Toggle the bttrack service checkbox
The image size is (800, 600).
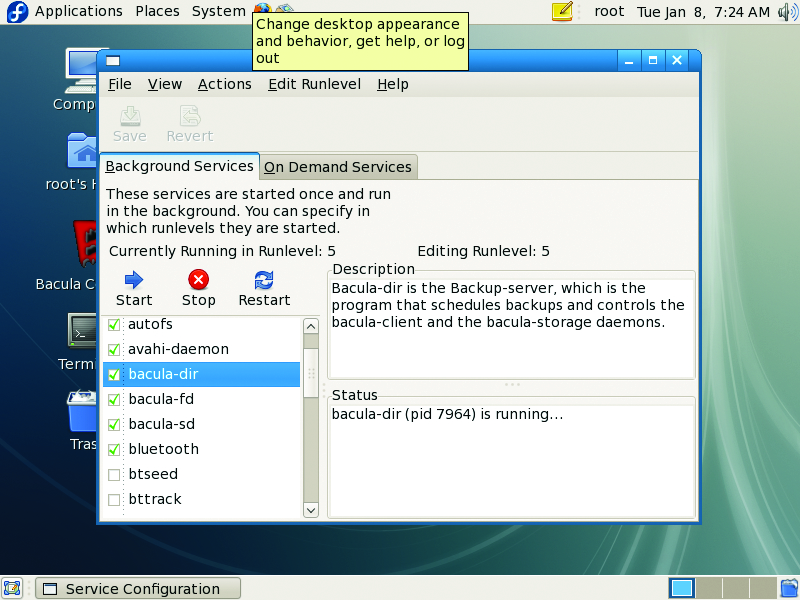point(114,499)
